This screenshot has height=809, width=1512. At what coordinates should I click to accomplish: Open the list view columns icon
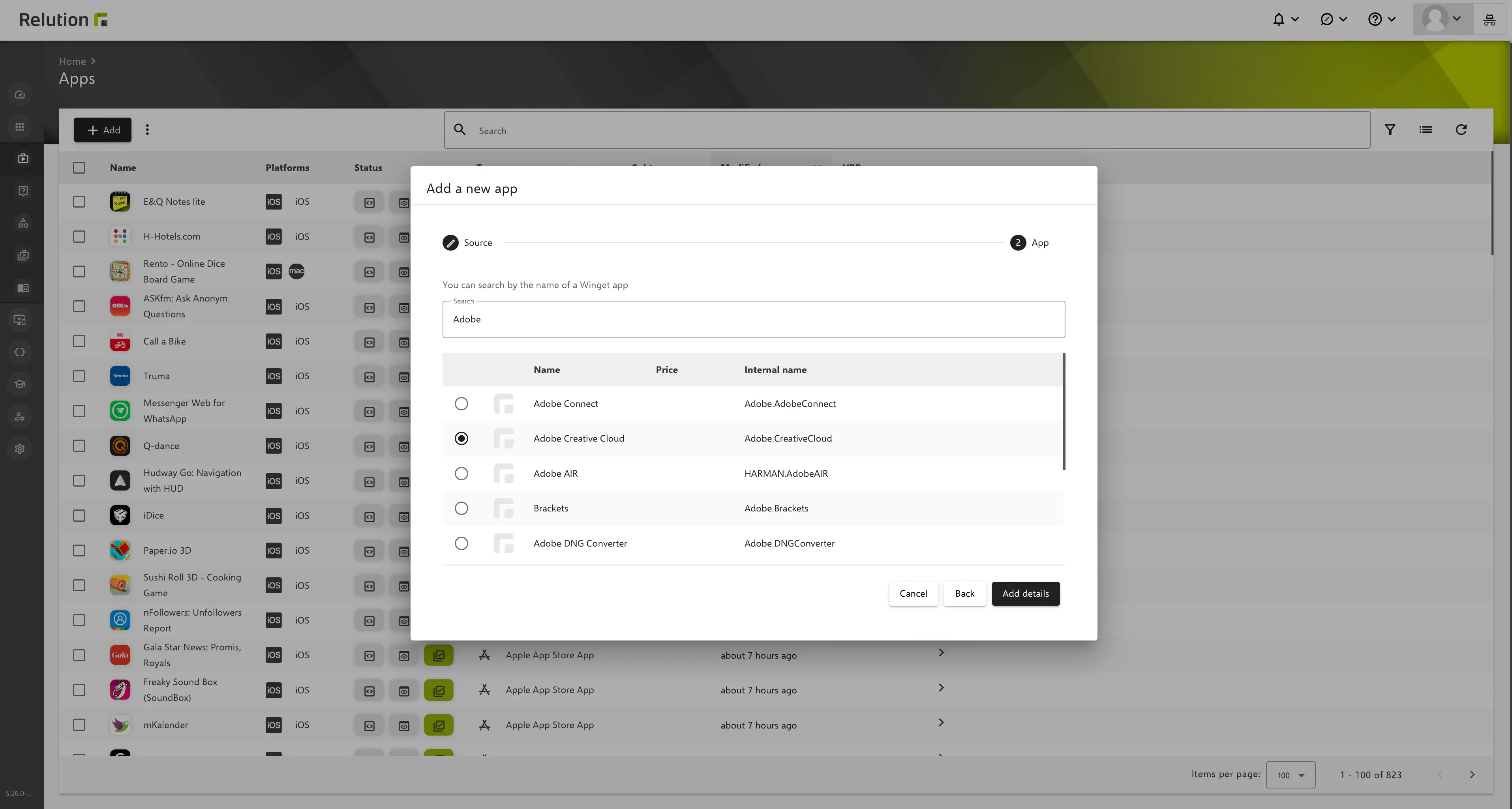point(1425,130)
